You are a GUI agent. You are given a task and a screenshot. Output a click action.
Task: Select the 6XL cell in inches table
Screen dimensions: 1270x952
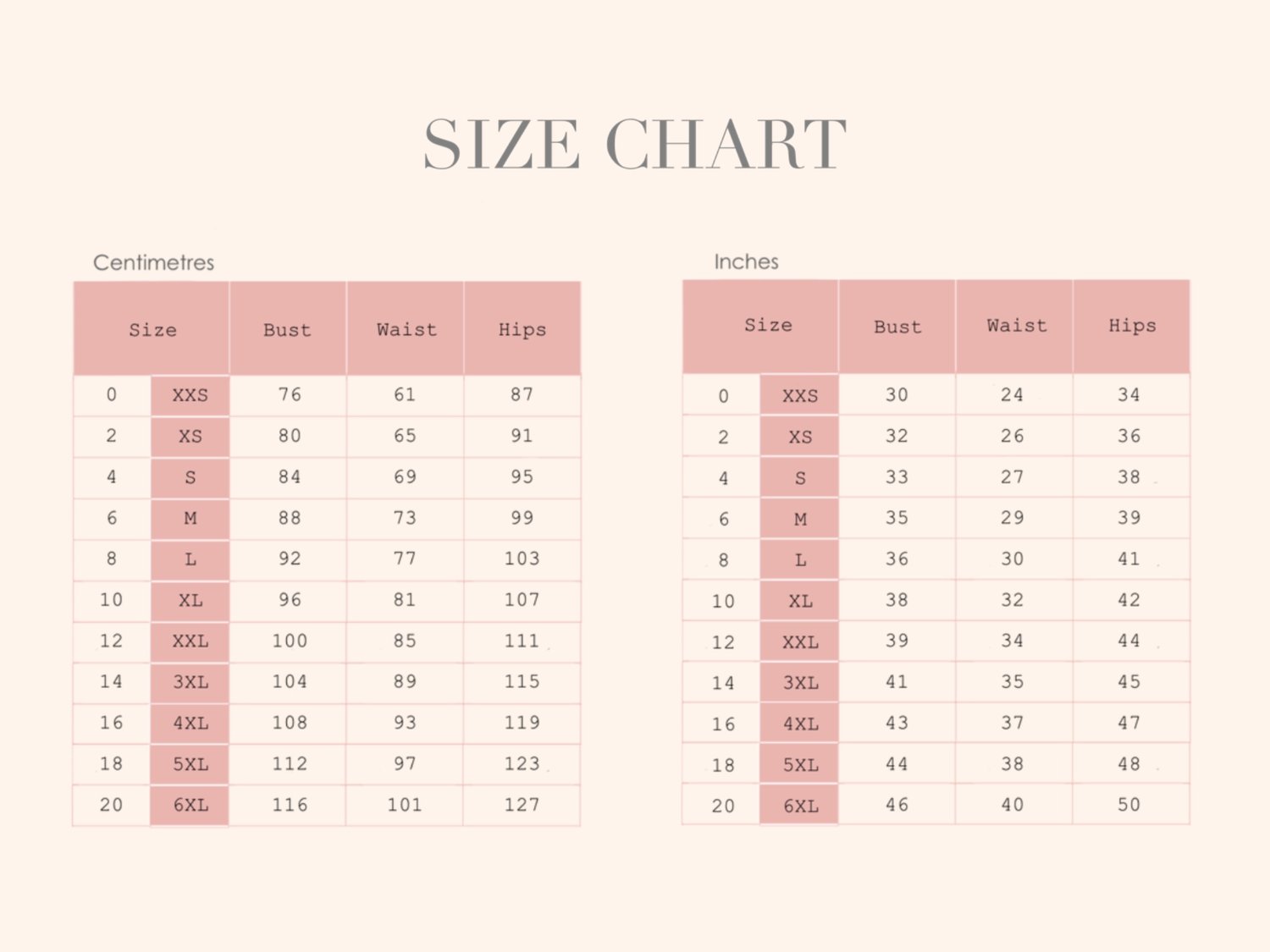tap(800, 806)
